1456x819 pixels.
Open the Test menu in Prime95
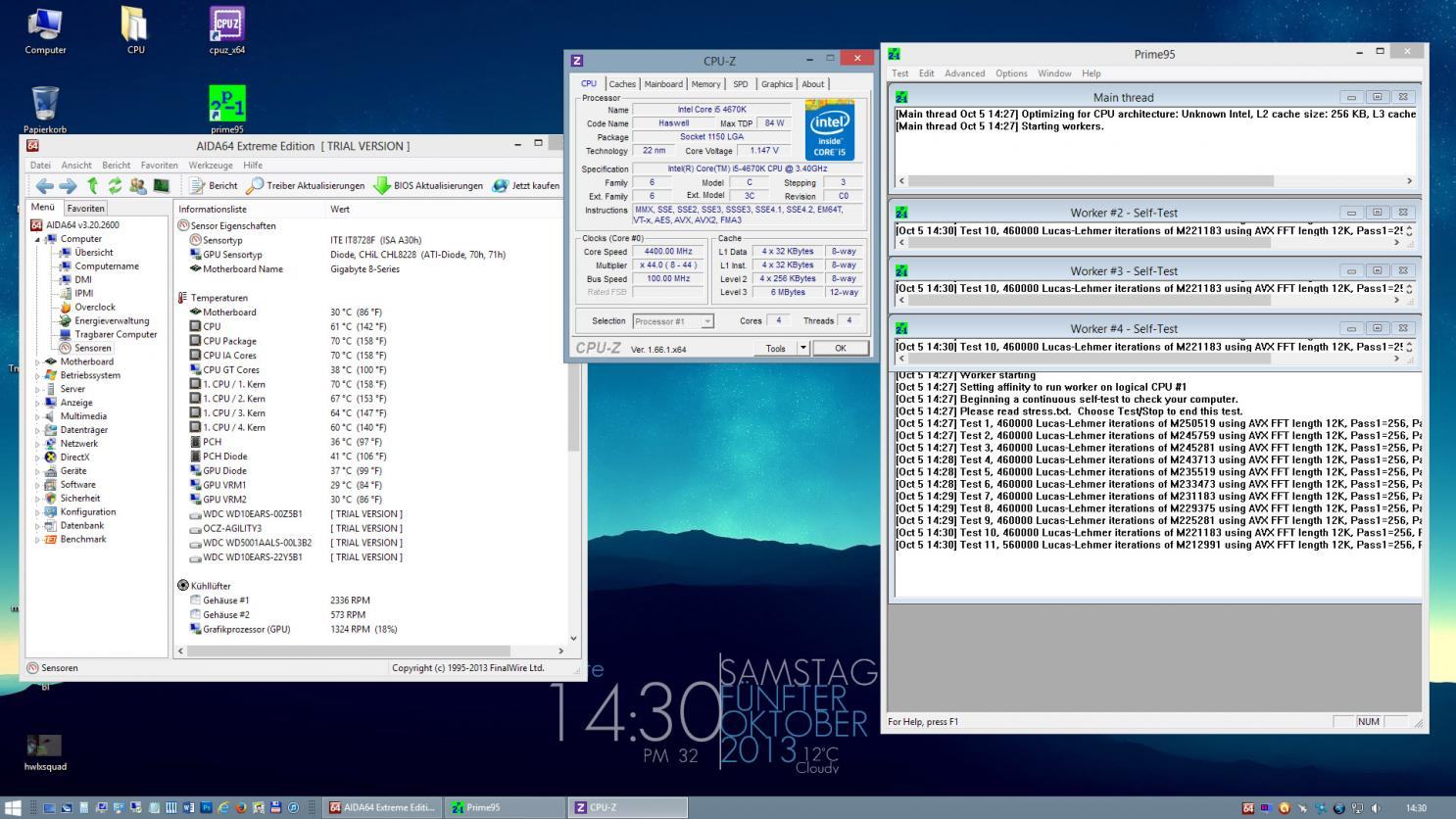tap(899, 73)
